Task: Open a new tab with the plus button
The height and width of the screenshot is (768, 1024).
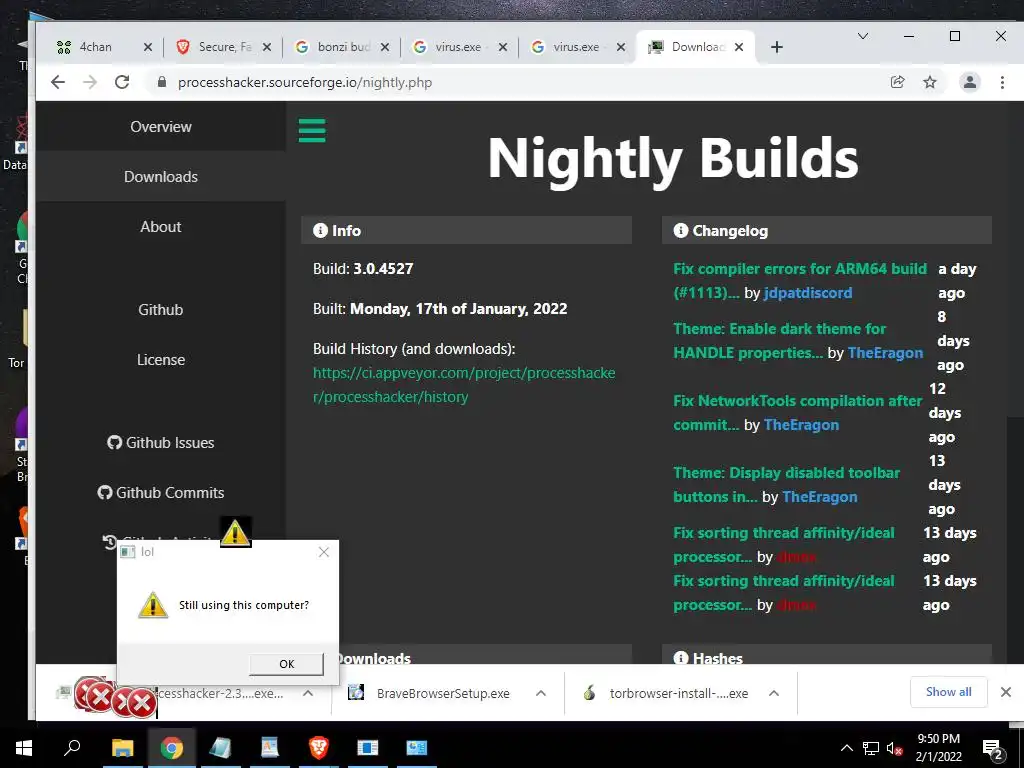Action: [776, 47]
